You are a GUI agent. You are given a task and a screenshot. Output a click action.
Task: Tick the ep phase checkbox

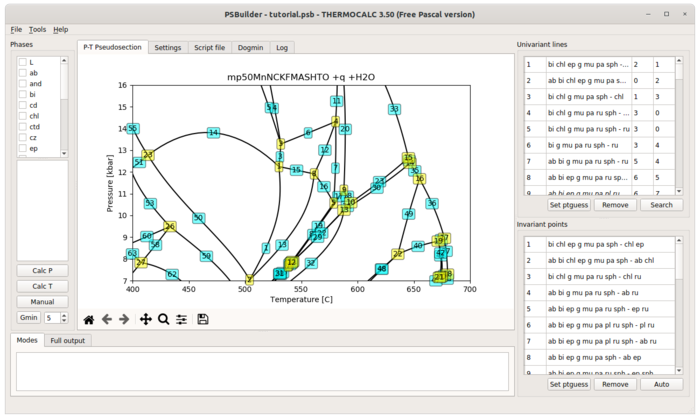click(x=23, y=149)
